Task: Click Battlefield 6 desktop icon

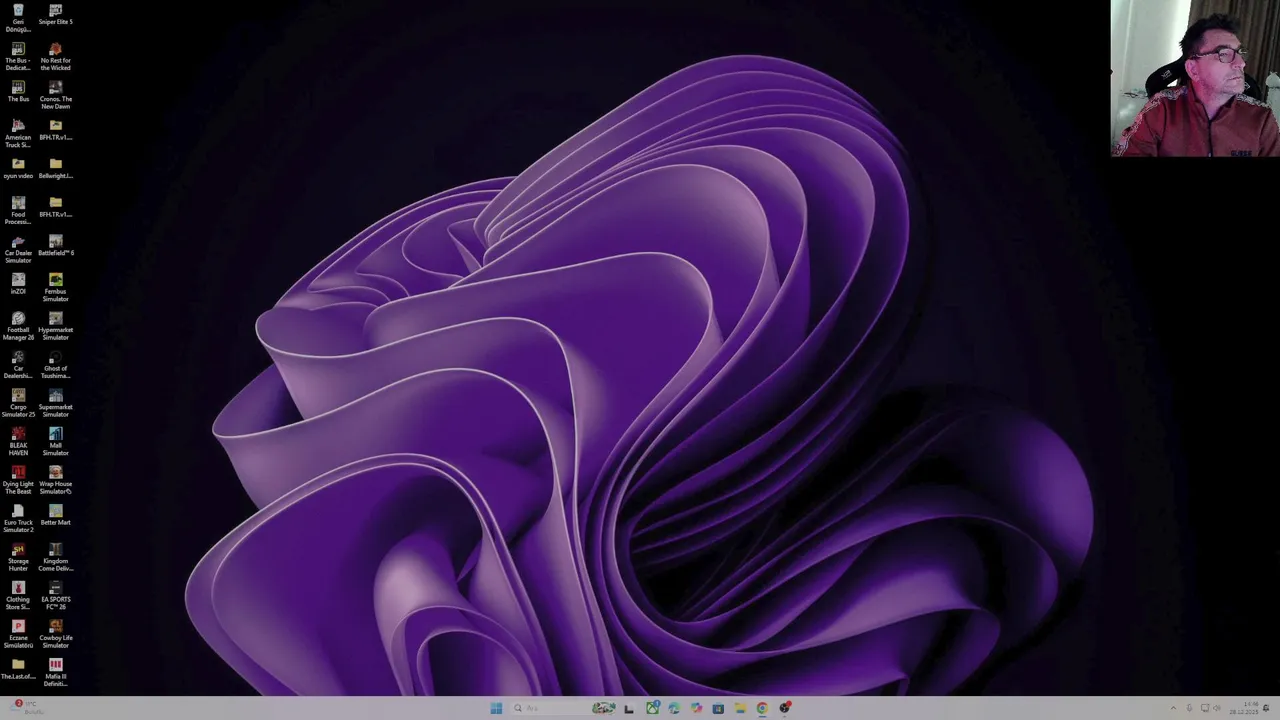Action: coord(55,246)
